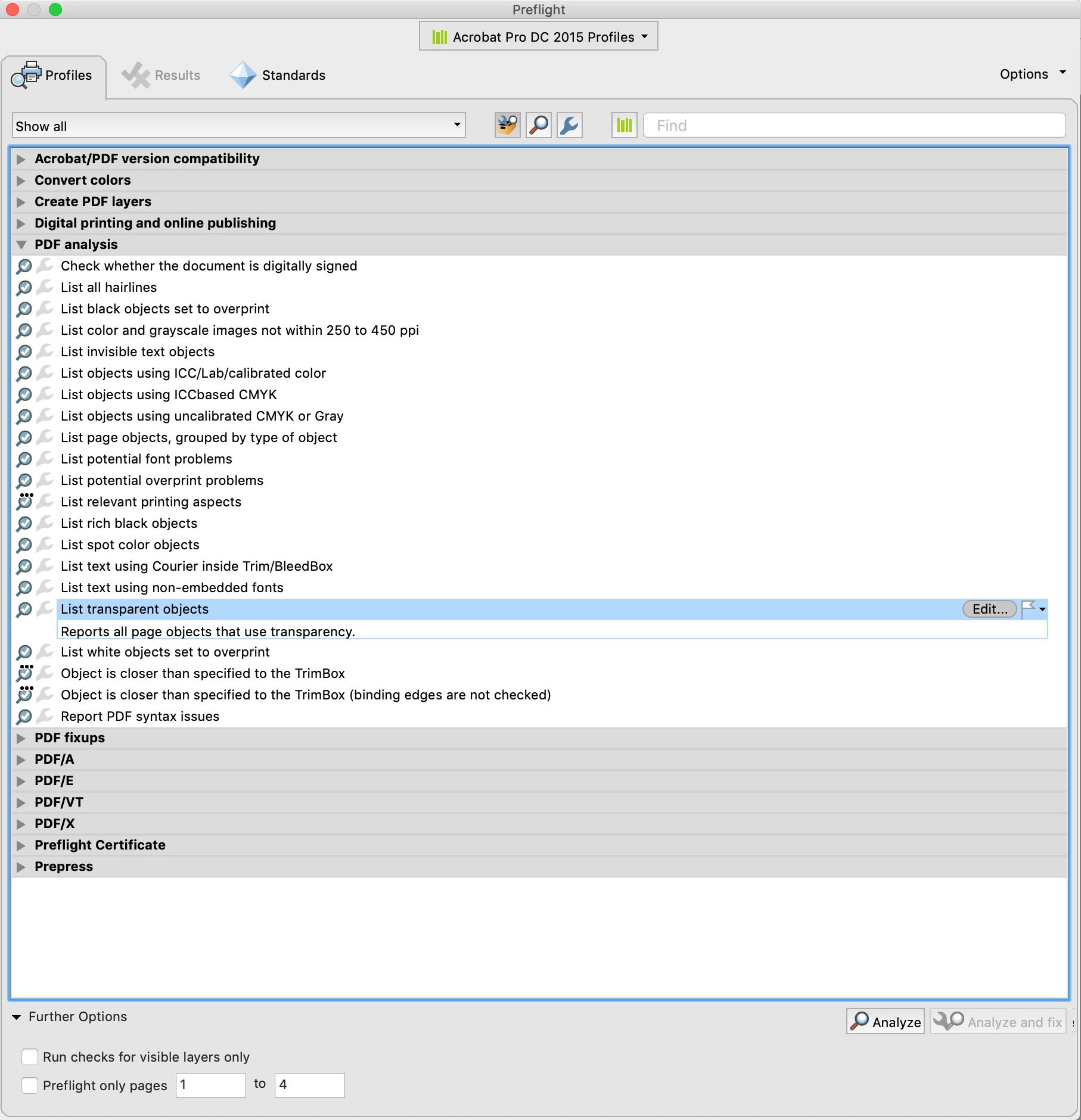Click the Select single fixups wrench icon

570,125
